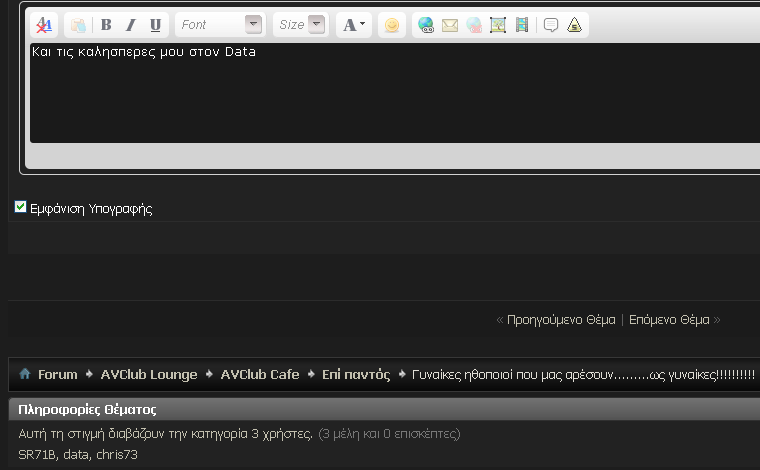
Task: Open the text color picker
Action: pos(354,25)
